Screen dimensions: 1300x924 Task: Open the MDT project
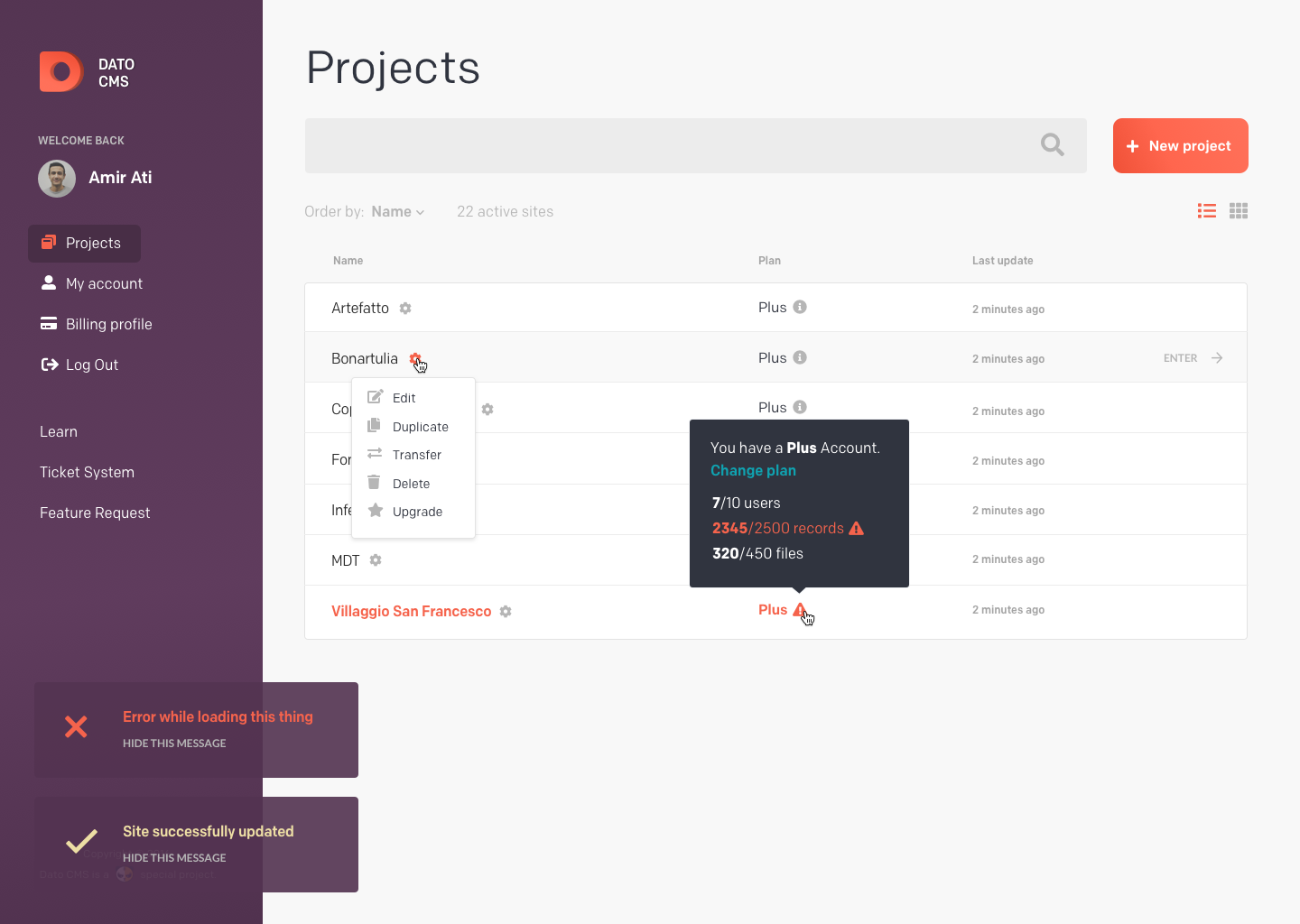[346, 560]
